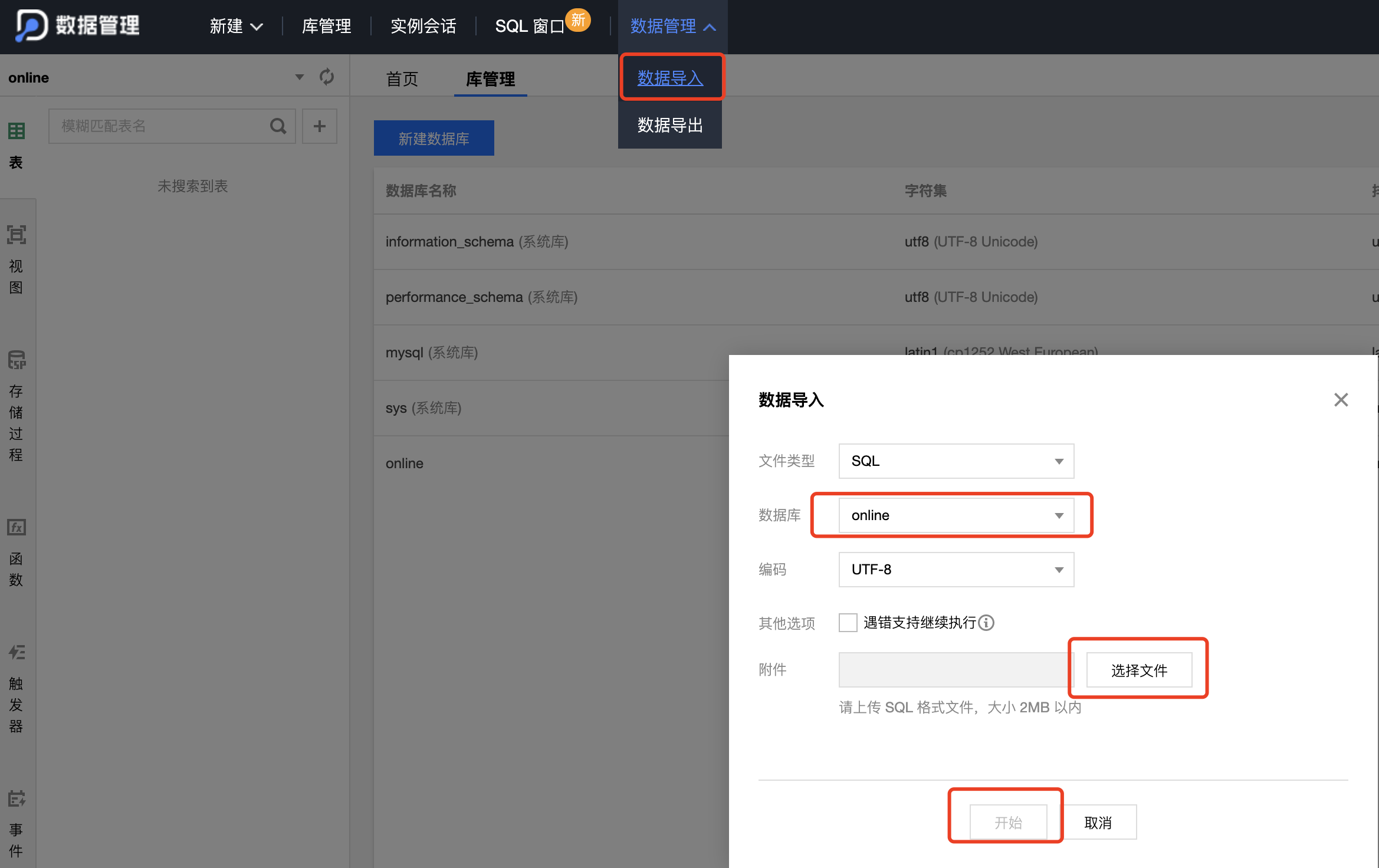This screenshot has height=868, width=1379.
Task: Open the Triggers sidebar icon
Action: (17, 652)
